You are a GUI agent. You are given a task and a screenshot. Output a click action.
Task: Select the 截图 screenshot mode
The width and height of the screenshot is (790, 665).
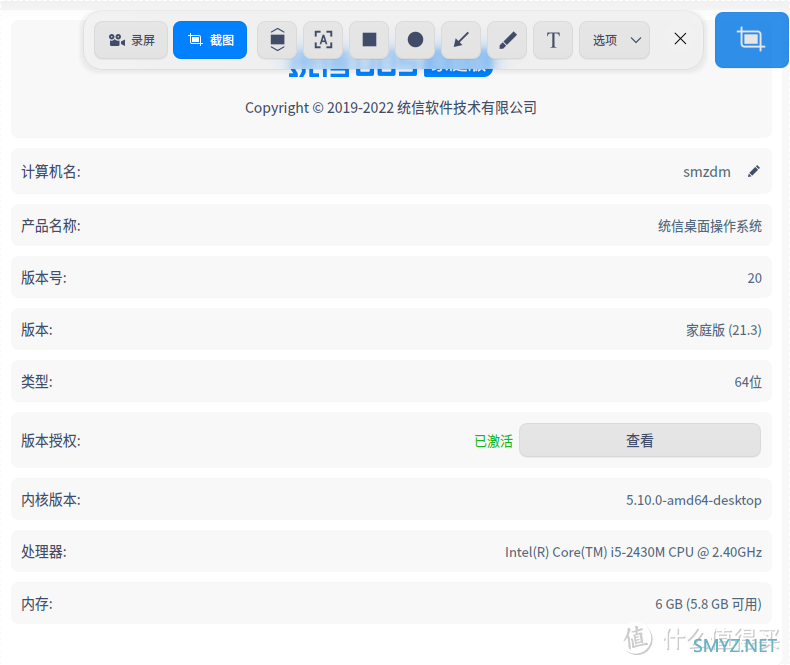[210, 40]
